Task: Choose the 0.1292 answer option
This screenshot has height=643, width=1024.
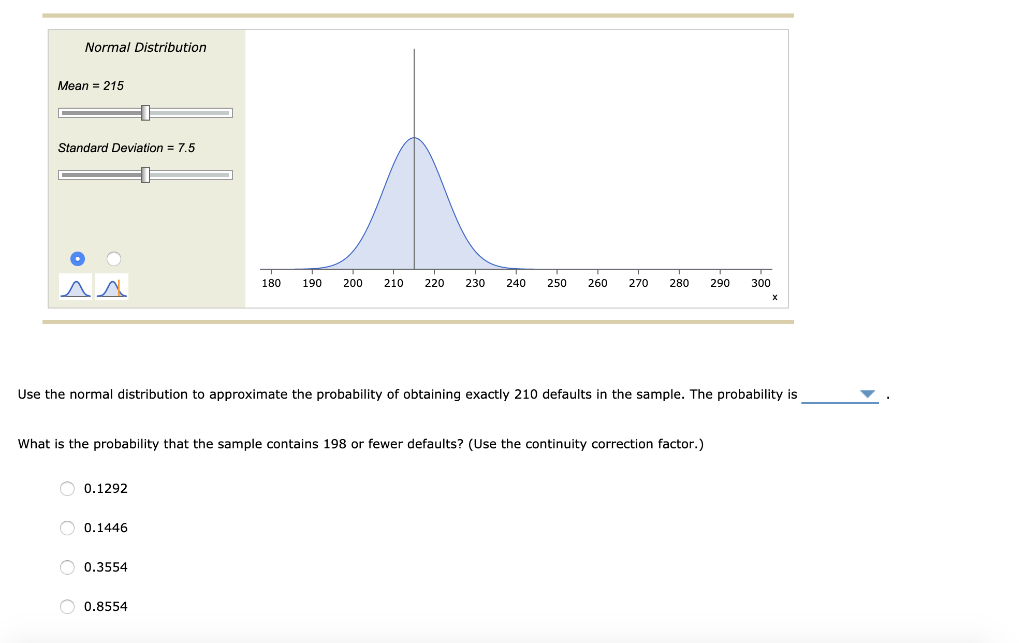Action: pos(67,488)
